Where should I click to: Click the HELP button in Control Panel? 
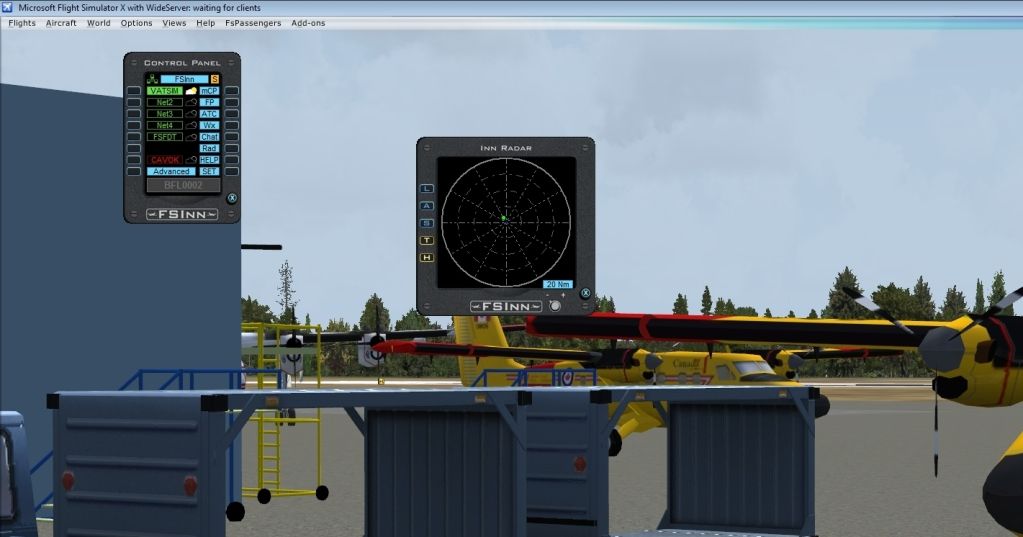209,160
